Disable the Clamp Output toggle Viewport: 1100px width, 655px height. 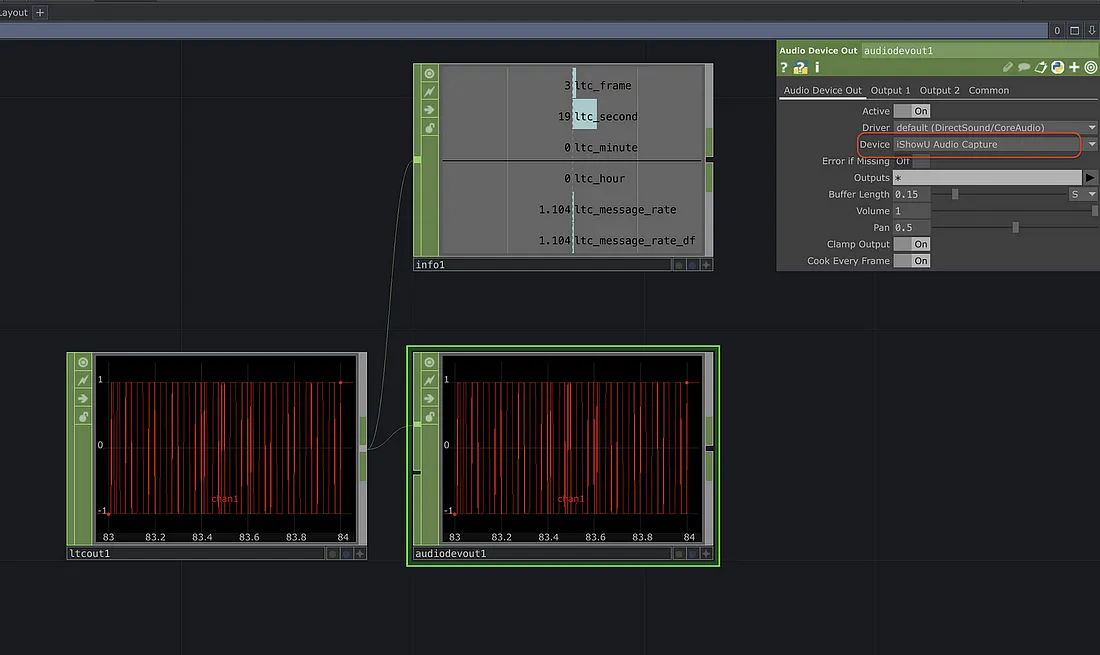(x=911, y=244)
